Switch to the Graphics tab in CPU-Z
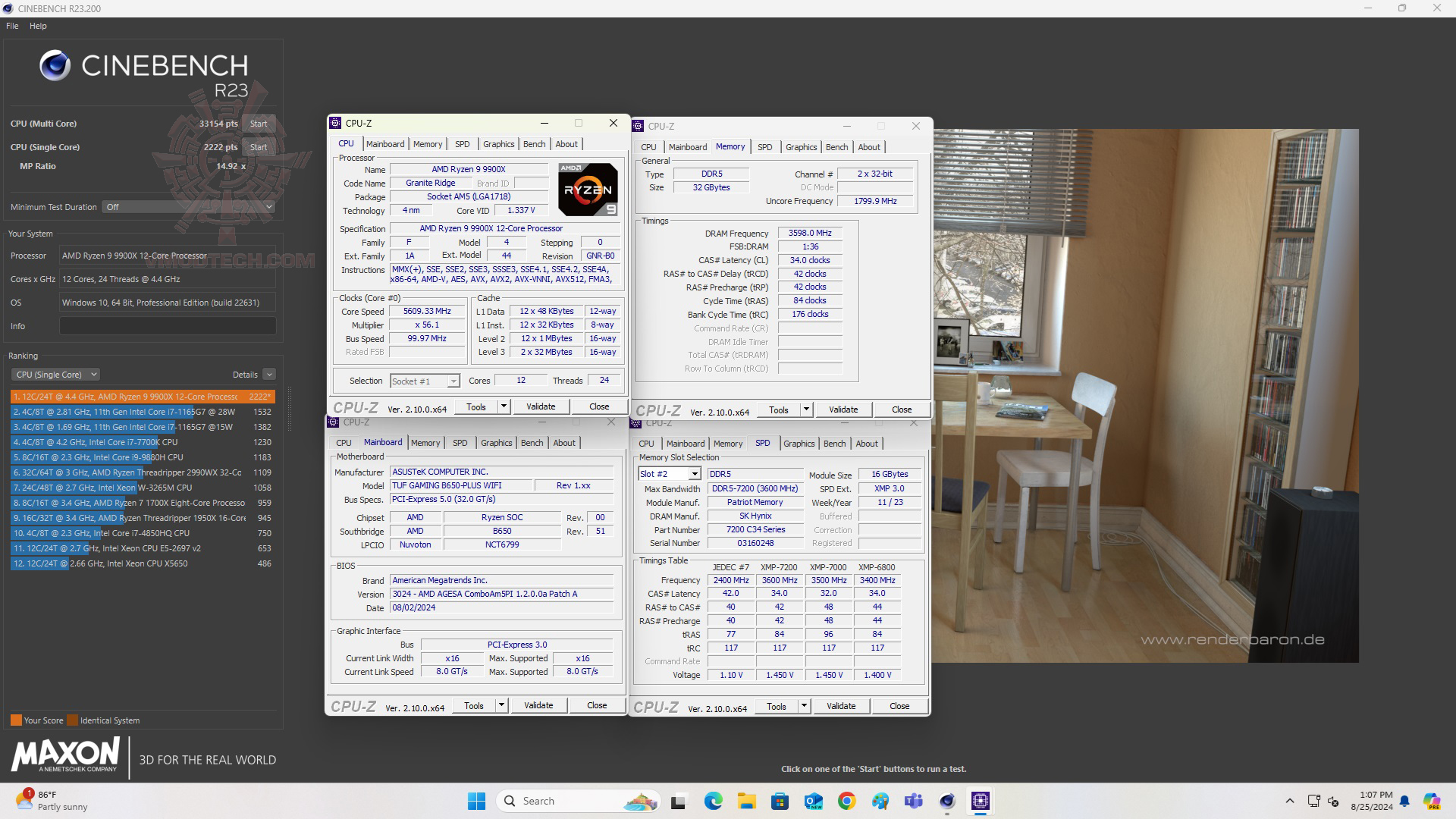This screenshot has height=819, width=1456. coord(498,143)
